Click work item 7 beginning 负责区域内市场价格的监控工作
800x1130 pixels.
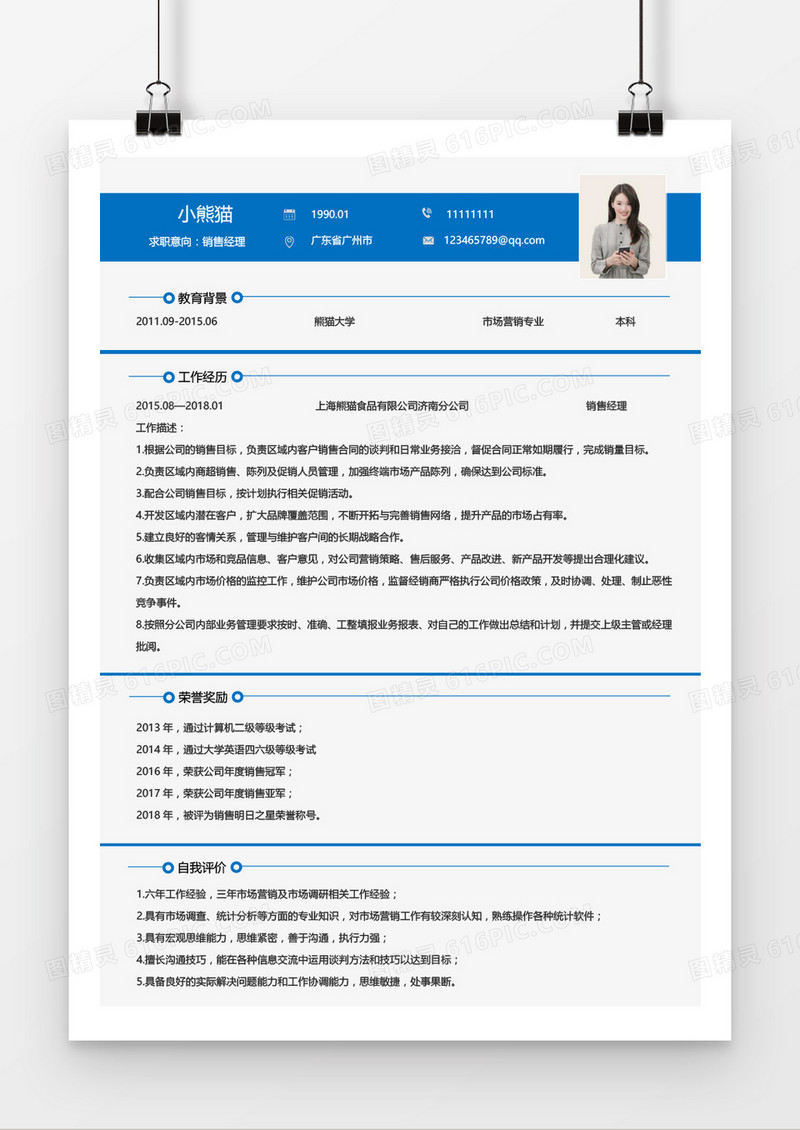coord(404,592)
